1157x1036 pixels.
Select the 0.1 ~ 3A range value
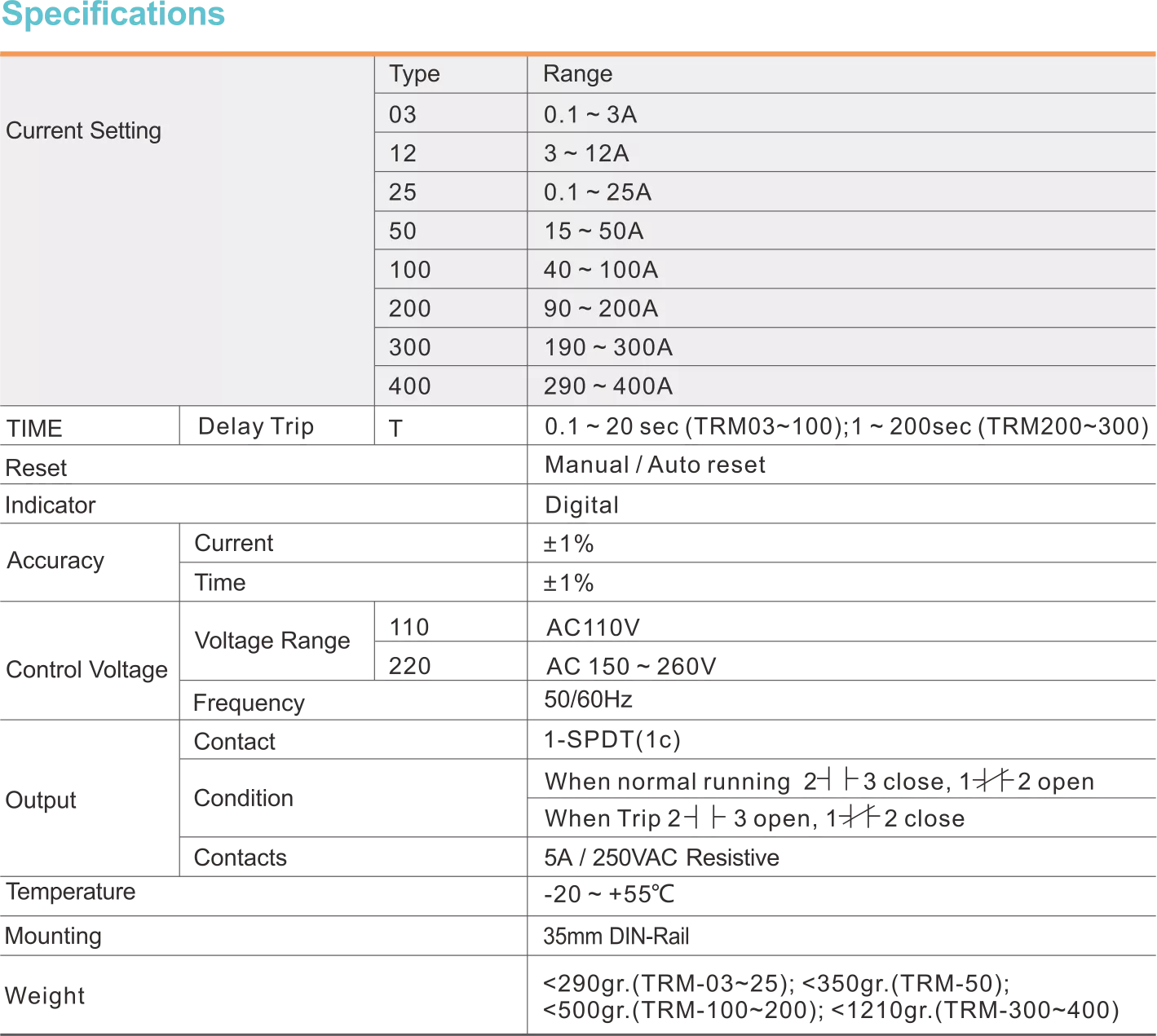point(590,114)
